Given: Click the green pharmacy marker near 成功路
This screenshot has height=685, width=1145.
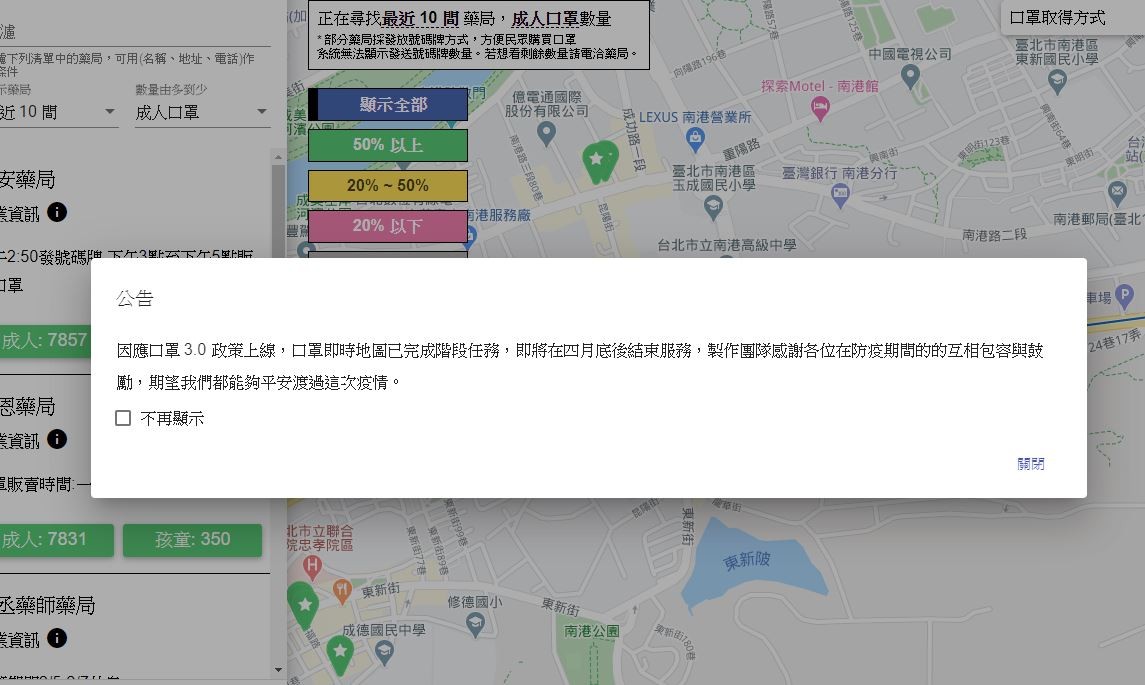Looking at the screenshot, I should point(600,161).
